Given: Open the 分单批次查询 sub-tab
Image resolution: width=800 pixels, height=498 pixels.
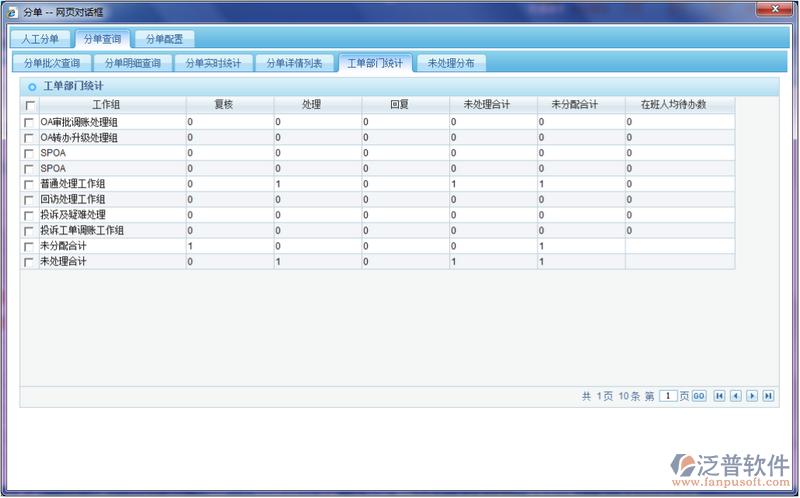Looking at the screenshot, I should (x=52, y=63).
